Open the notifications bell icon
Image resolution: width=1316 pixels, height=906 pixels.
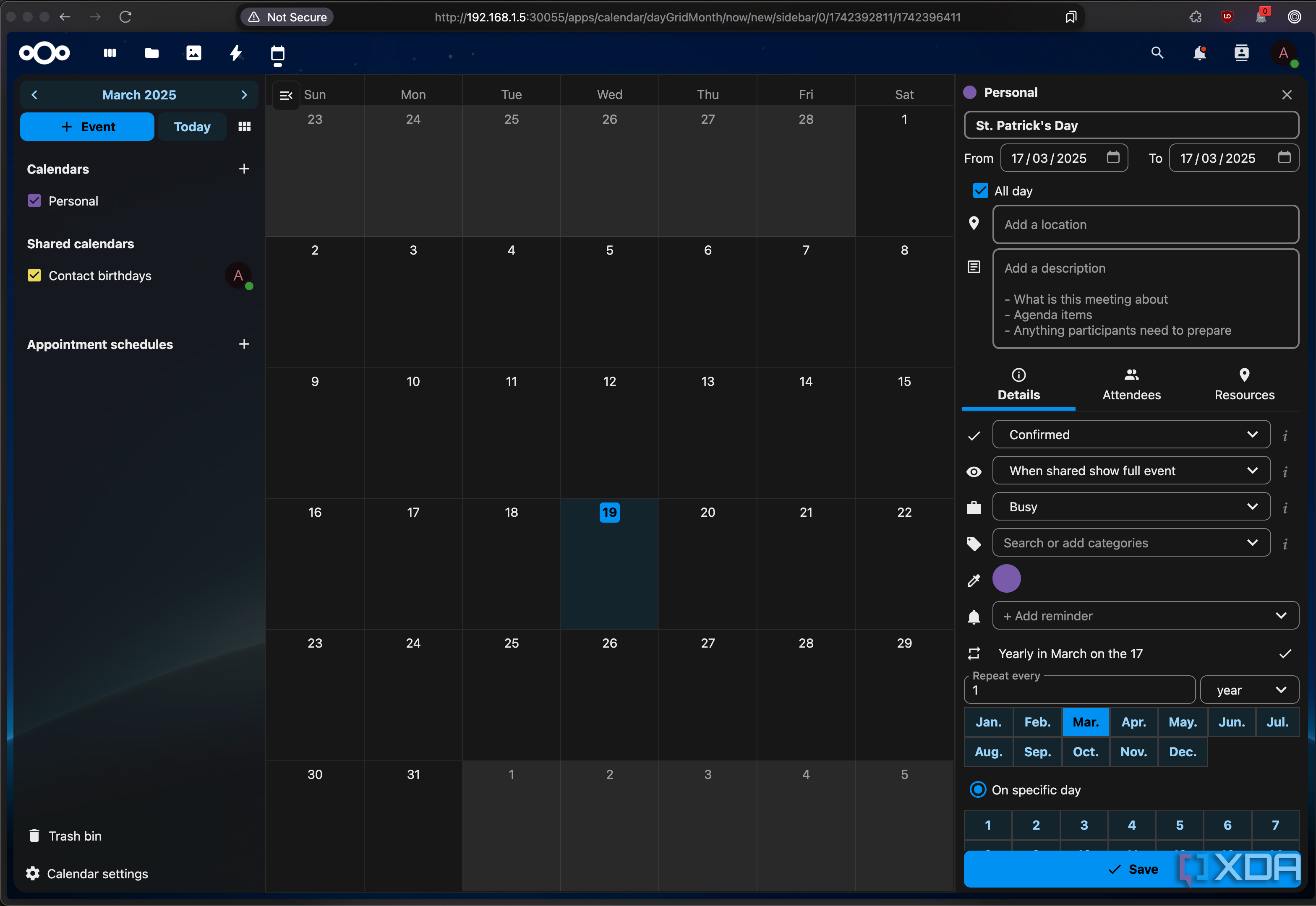point(1200,53)
